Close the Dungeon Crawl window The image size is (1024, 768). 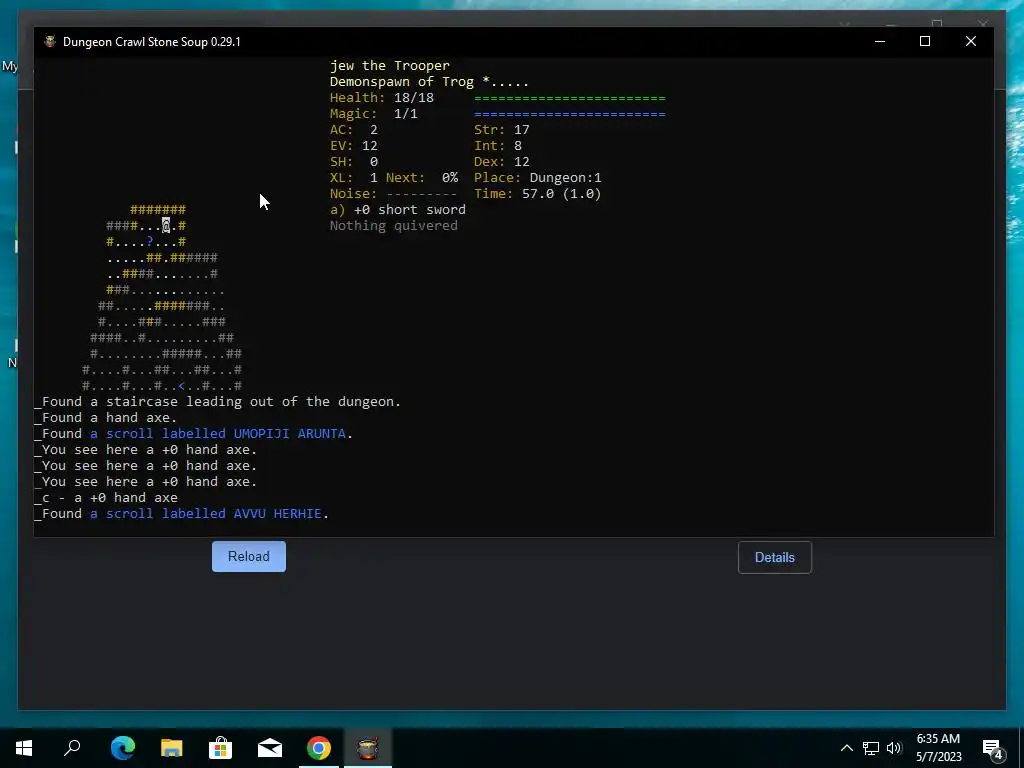pyautogui.click(x=971, y=41)
